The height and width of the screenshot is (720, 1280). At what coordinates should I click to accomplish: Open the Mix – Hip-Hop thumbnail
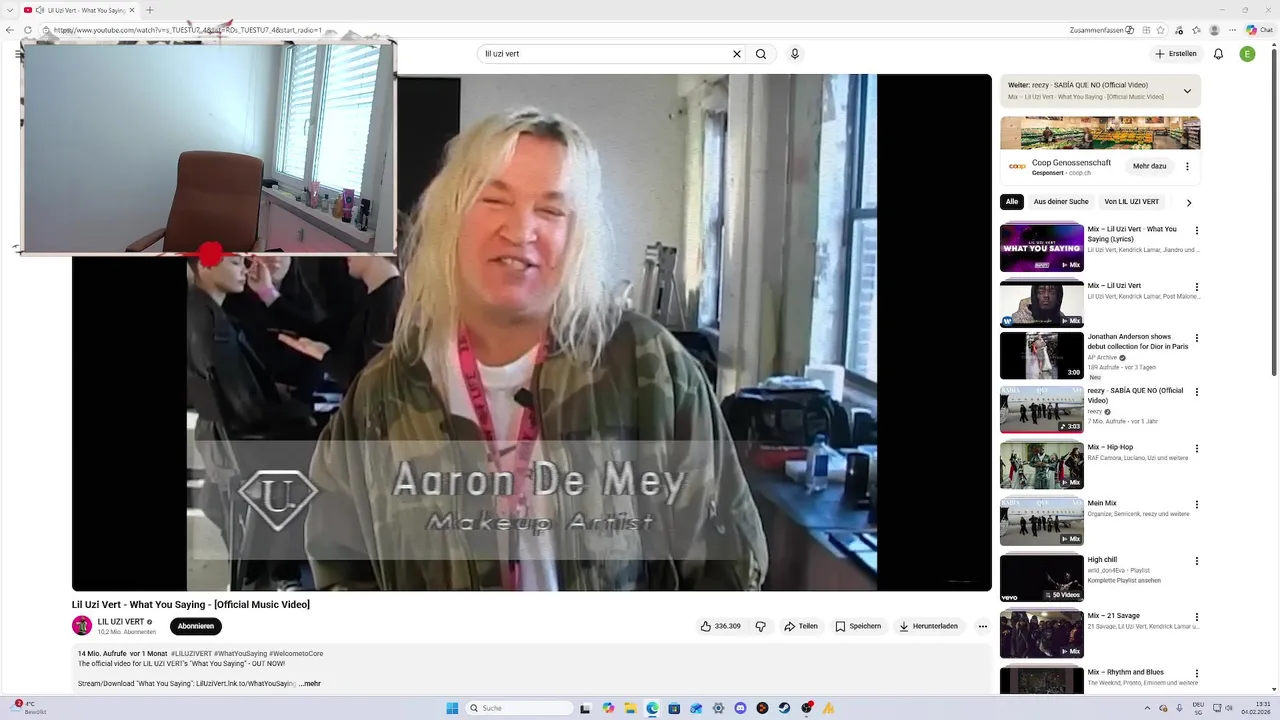click(x=1042, y=465)
